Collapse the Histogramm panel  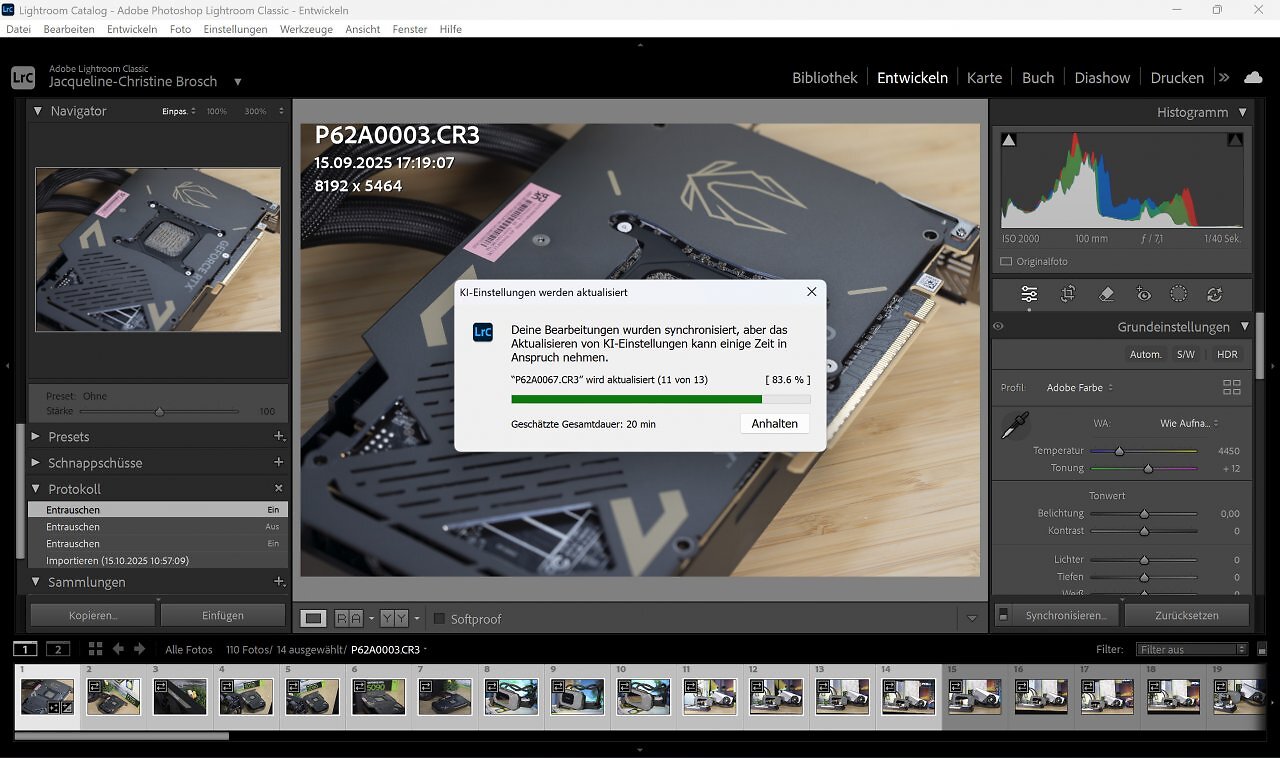[1243, 112]
